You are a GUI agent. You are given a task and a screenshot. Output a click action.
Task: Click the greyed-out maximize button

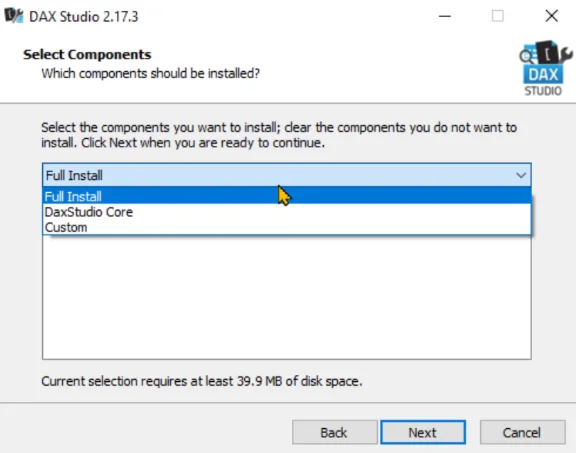pyautogui.click(x=498, y=16)
